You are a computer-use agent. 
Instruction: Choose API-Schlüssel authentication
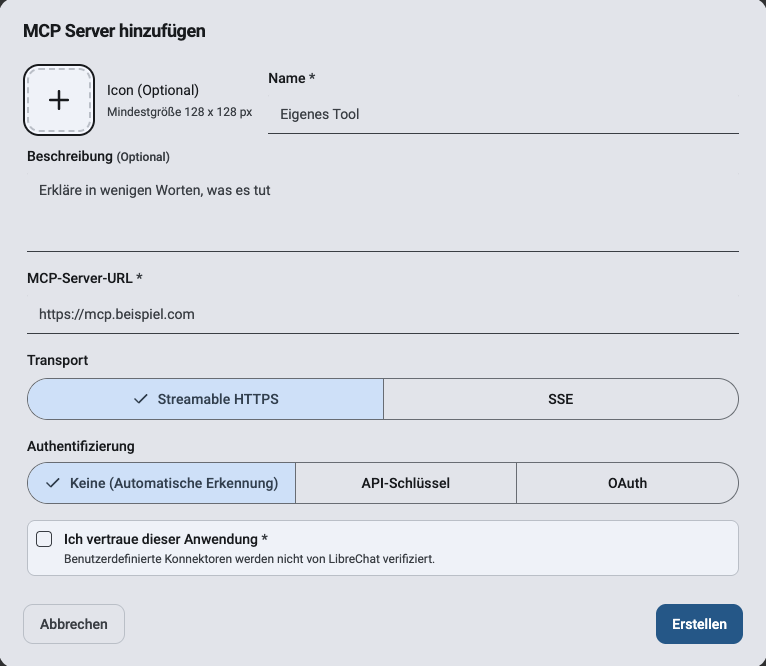406,483
